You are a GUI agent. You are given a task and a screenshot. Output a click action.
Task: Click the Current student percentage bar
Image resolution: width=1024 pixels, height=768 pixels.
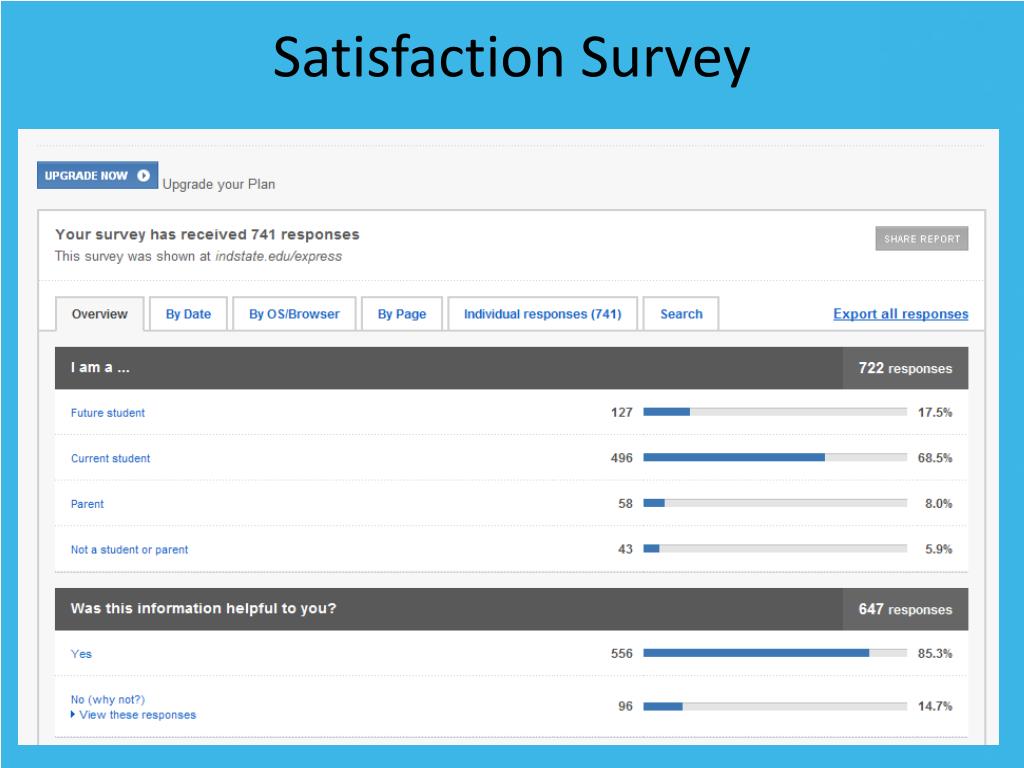[x=775, y=458]
